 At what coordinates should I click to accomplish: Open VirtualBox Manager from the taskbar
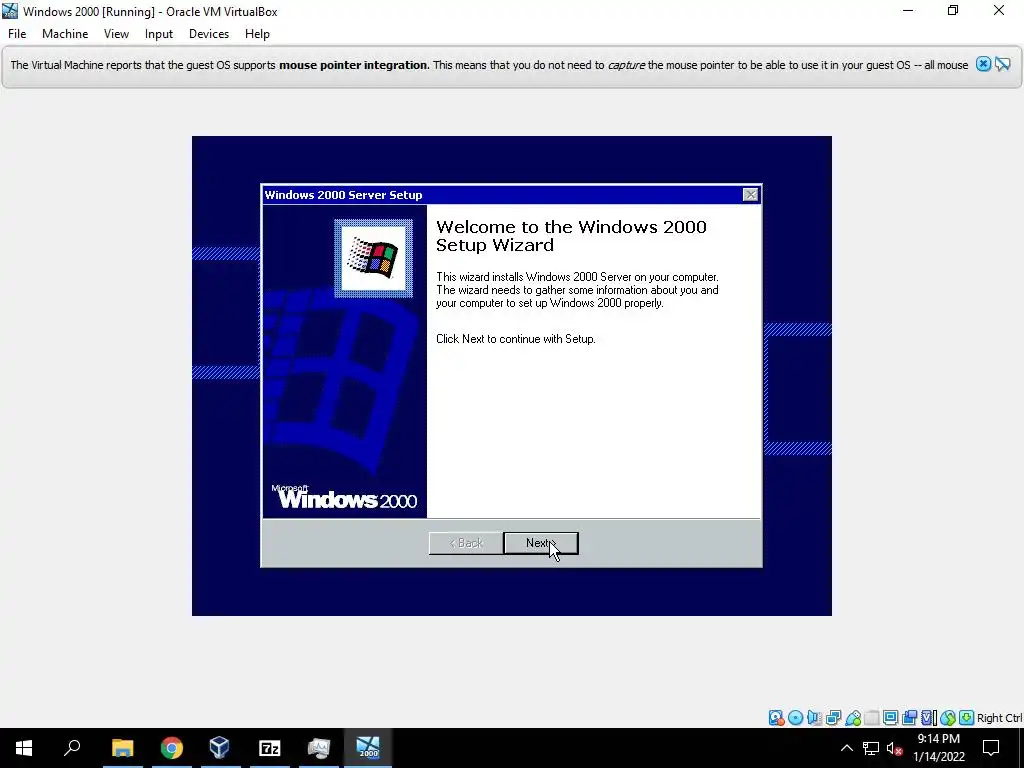[x=220, y=748]
